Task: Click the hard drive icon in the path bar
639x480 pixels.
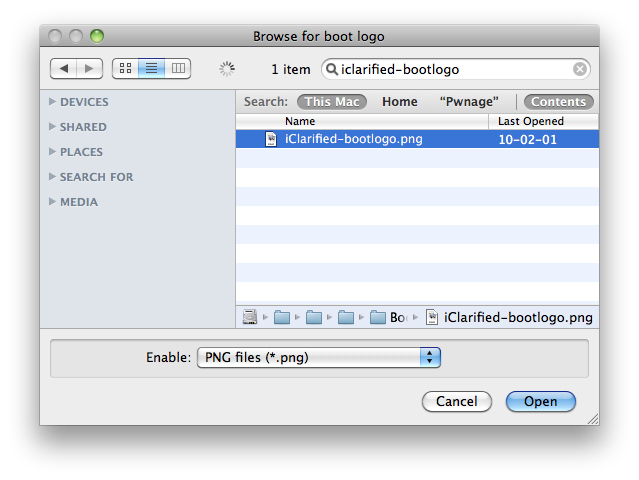Action: (250, 317)
